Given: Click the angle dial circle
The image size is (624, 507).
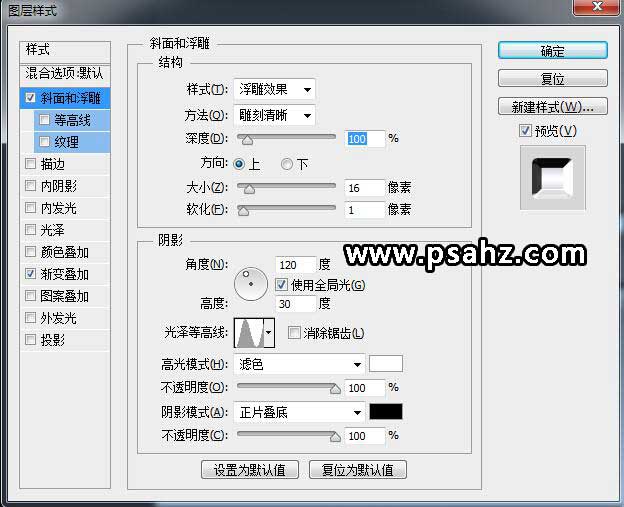Looking at the screenshot, I should [250, 284].
